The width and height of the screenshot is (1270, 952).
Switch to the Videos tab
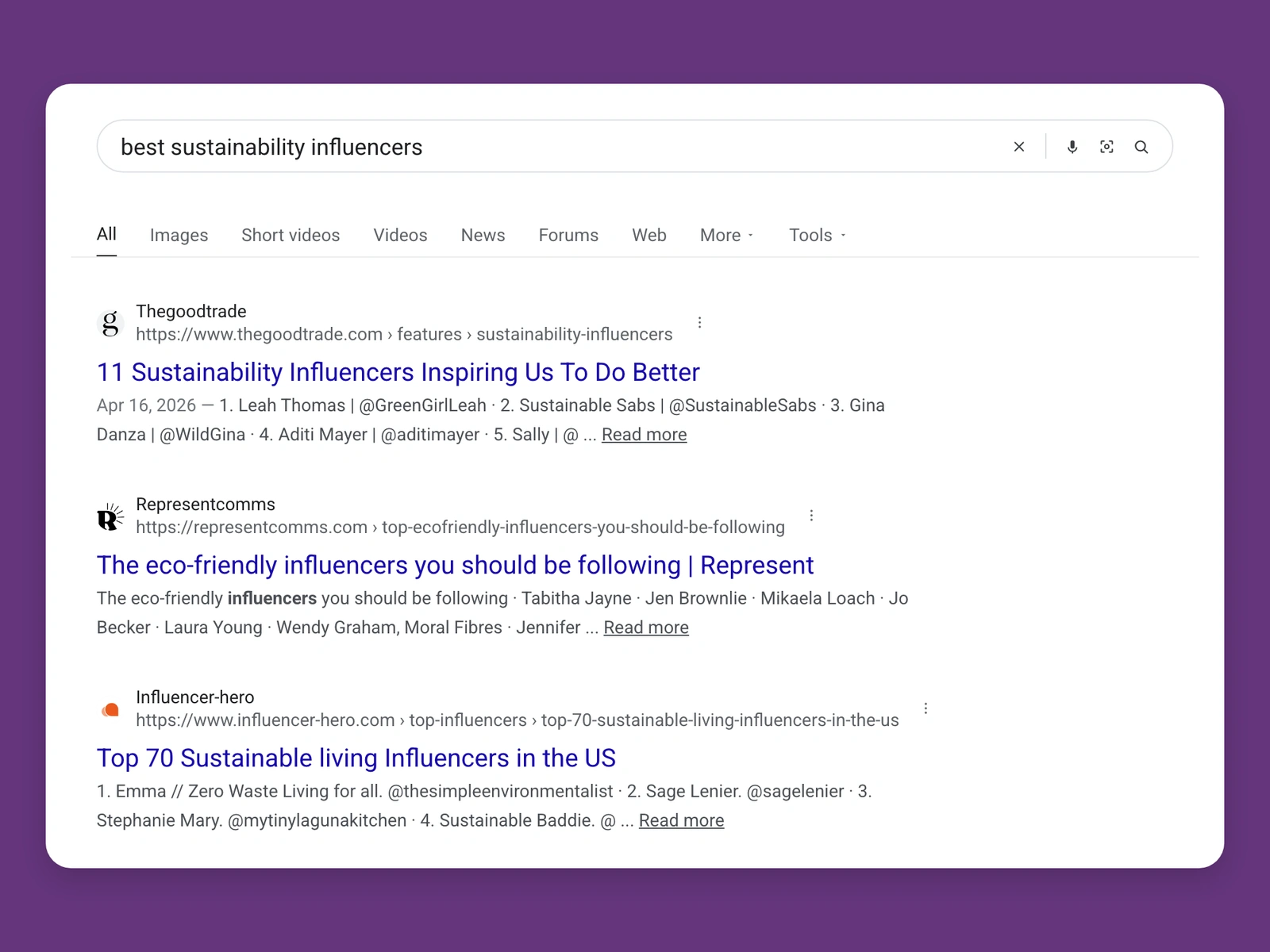coord(400,236)
